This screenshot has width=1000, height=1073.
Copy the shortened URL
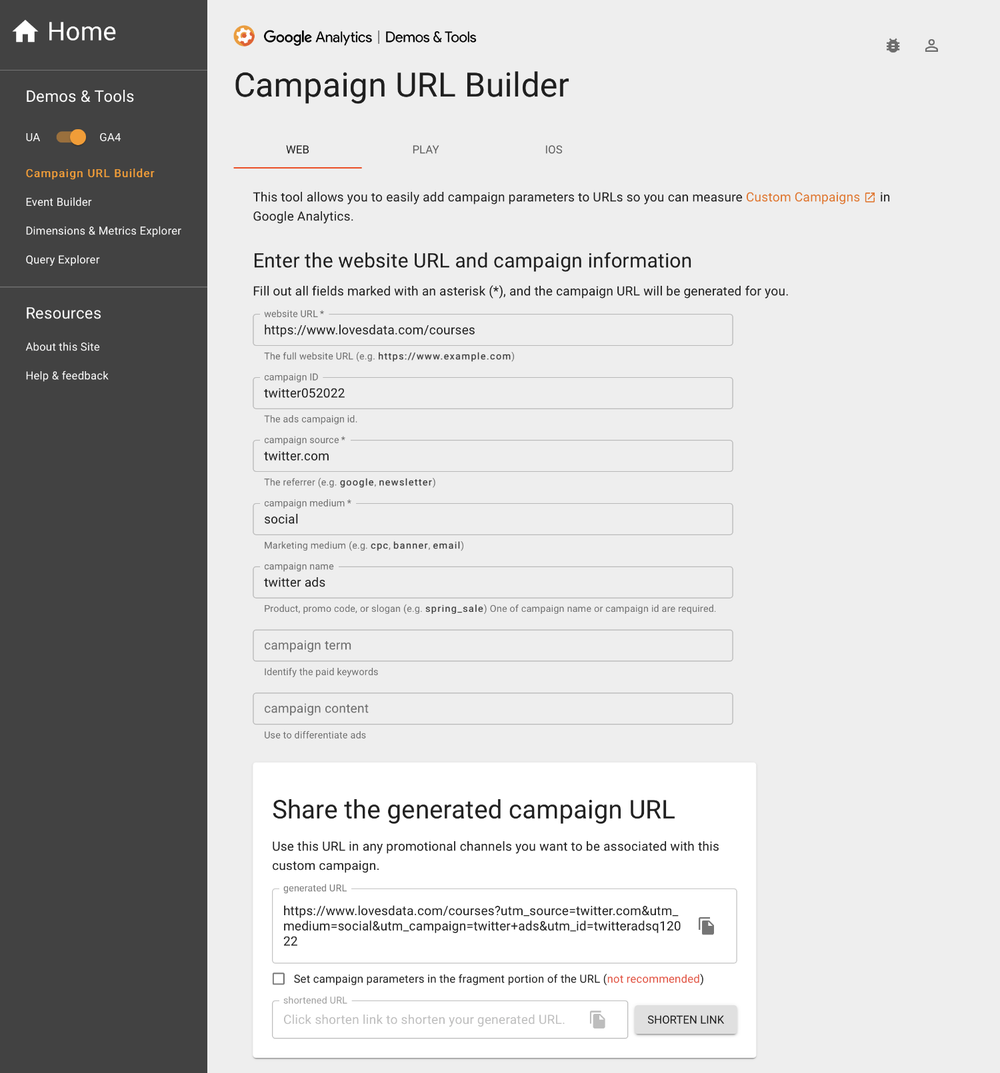598,1018
